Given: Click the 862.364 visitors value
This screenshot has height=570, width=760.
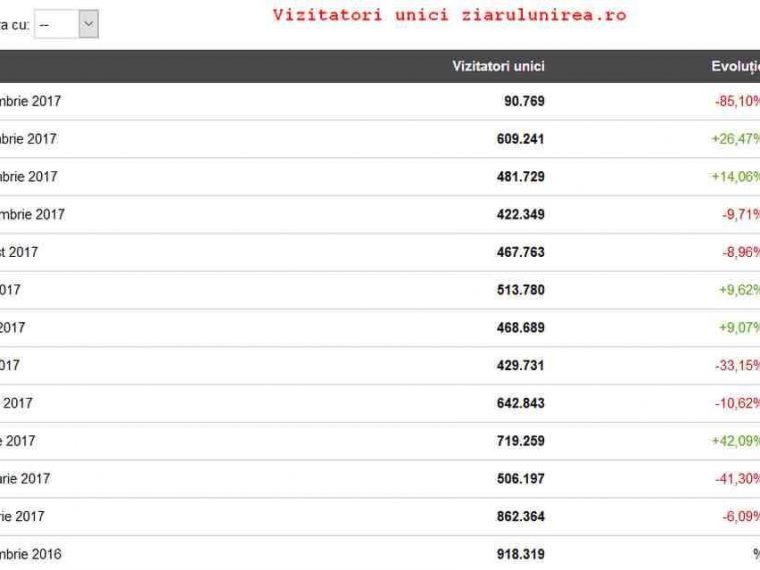Looking at the screenshot, I should tap(521, 517).
